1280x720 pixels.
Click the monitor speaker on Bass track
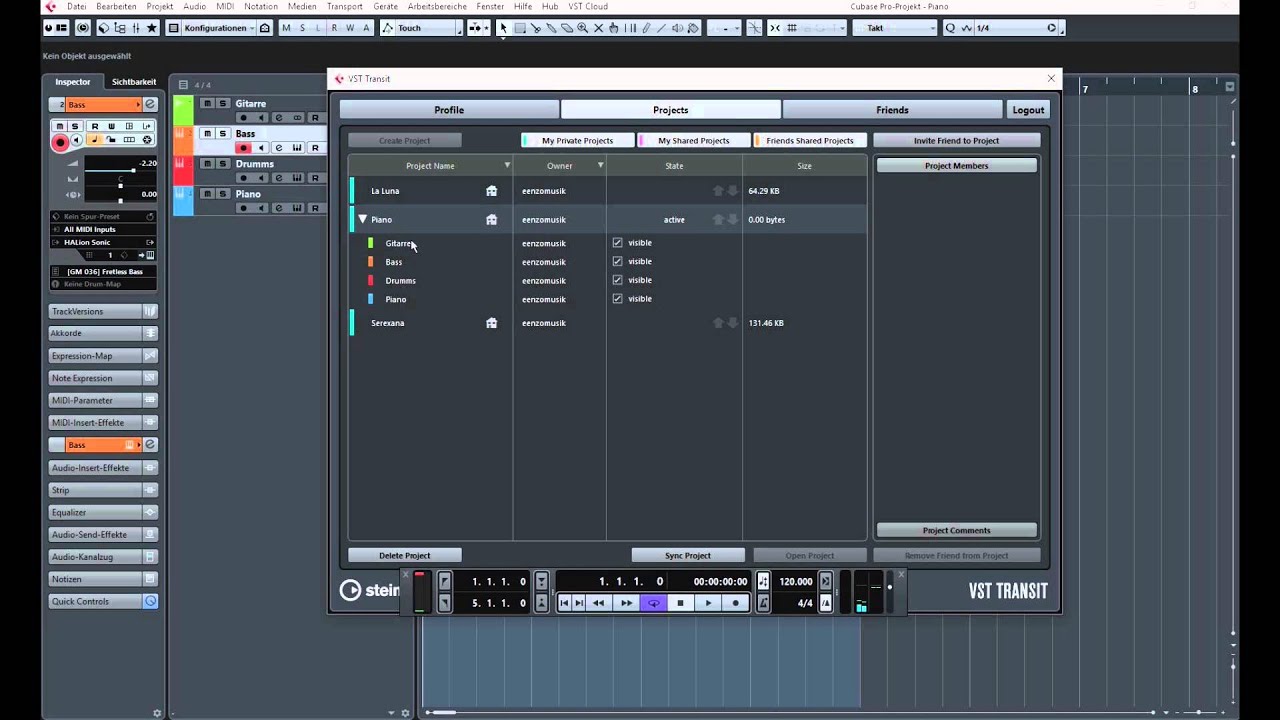[x=261, y=148]
